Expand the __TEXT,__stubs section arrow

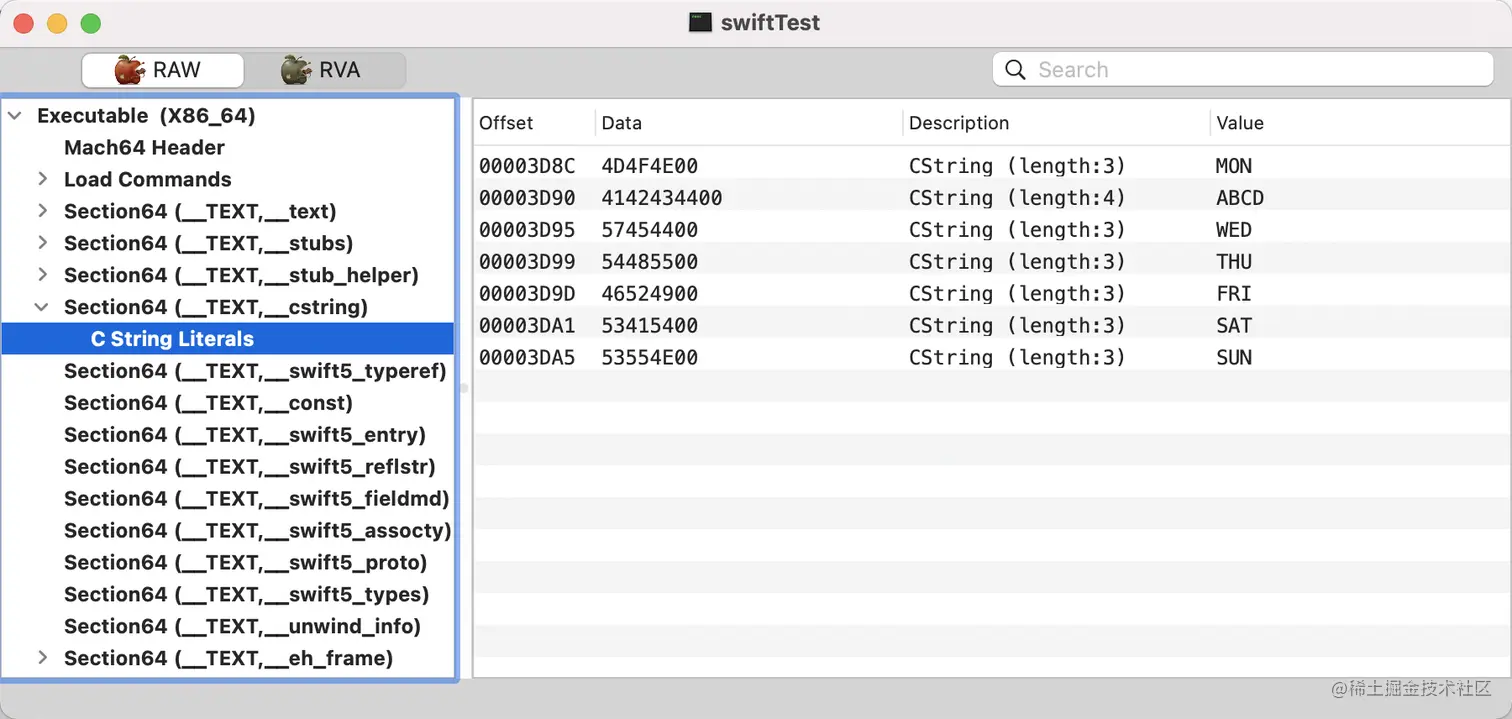(43, 244)
